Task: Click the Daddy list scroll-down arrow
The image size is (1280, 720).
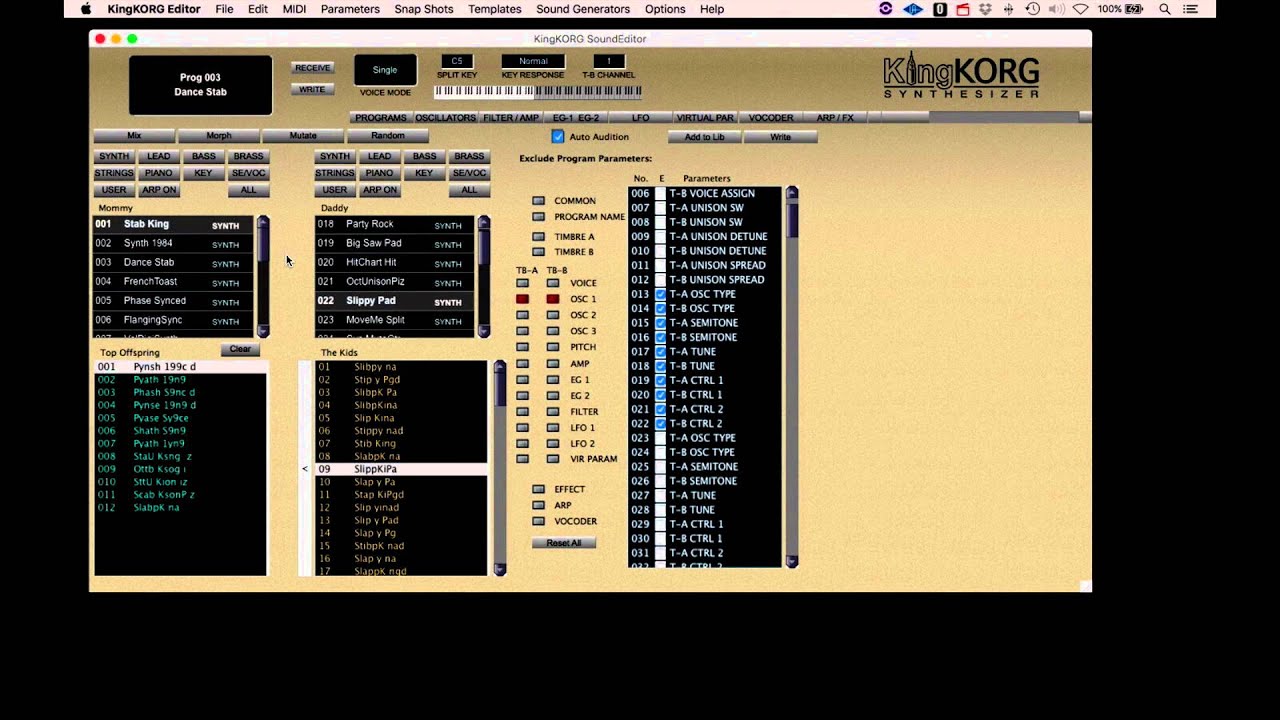Action: [484, 330]
